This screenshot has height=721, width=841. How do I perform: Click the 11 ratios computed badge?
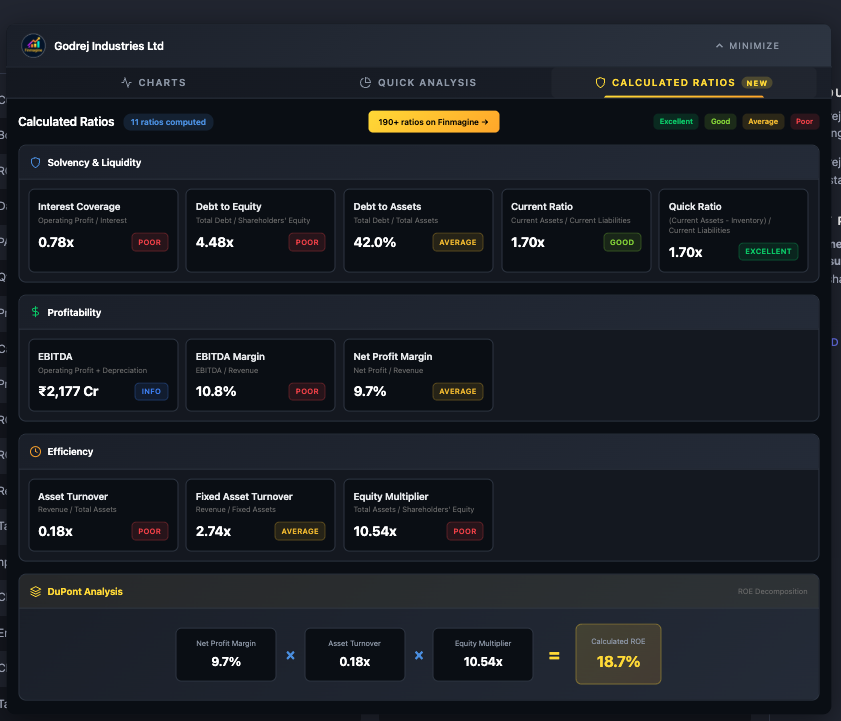(167, 121)
